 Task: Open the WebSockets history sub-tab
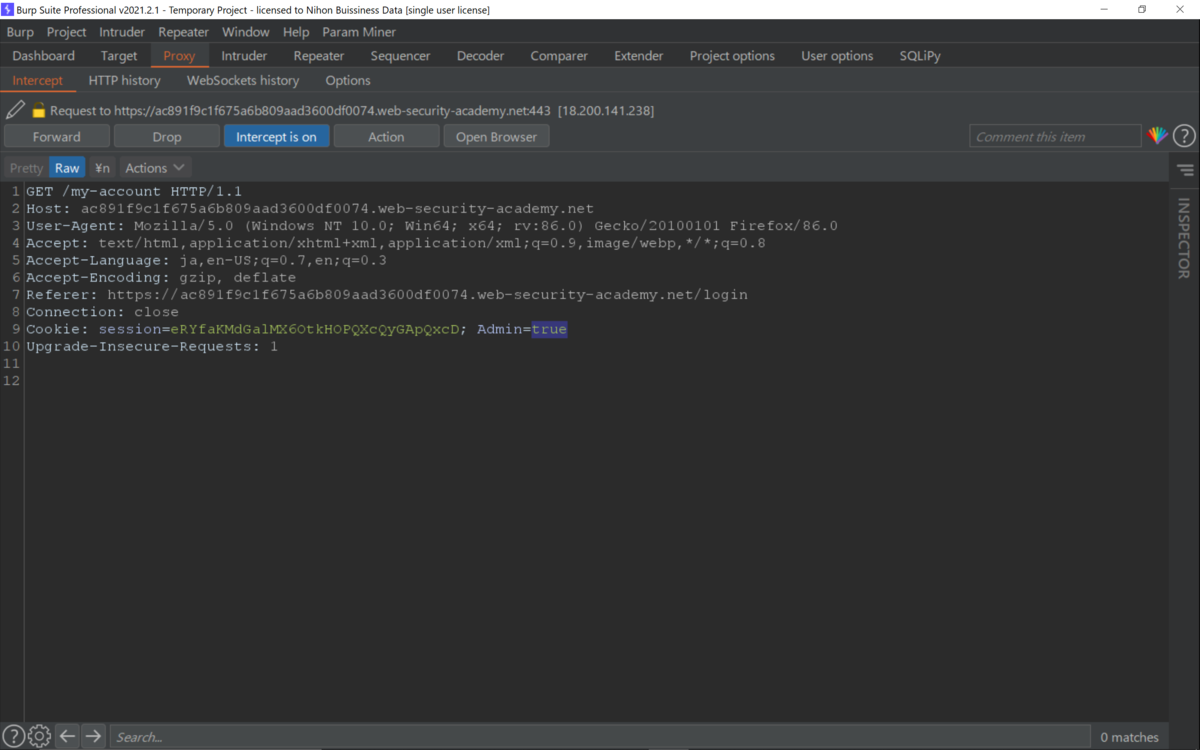tap(243, 80)
